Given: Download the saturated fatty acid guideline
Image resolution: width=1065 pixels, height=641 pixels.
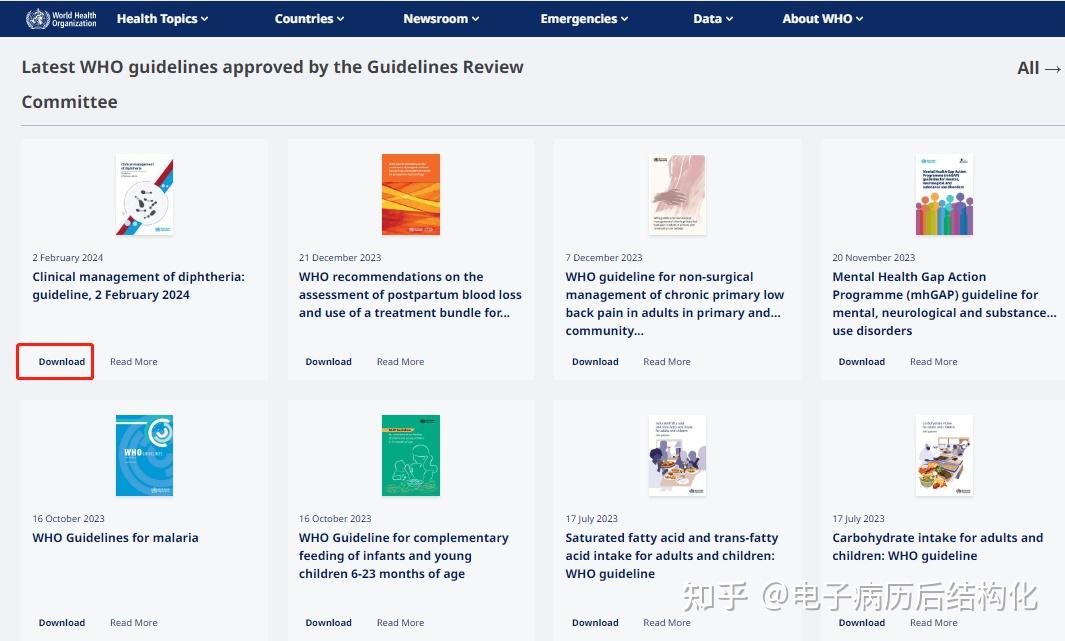Looking at the screenshot, I should 595,623.
